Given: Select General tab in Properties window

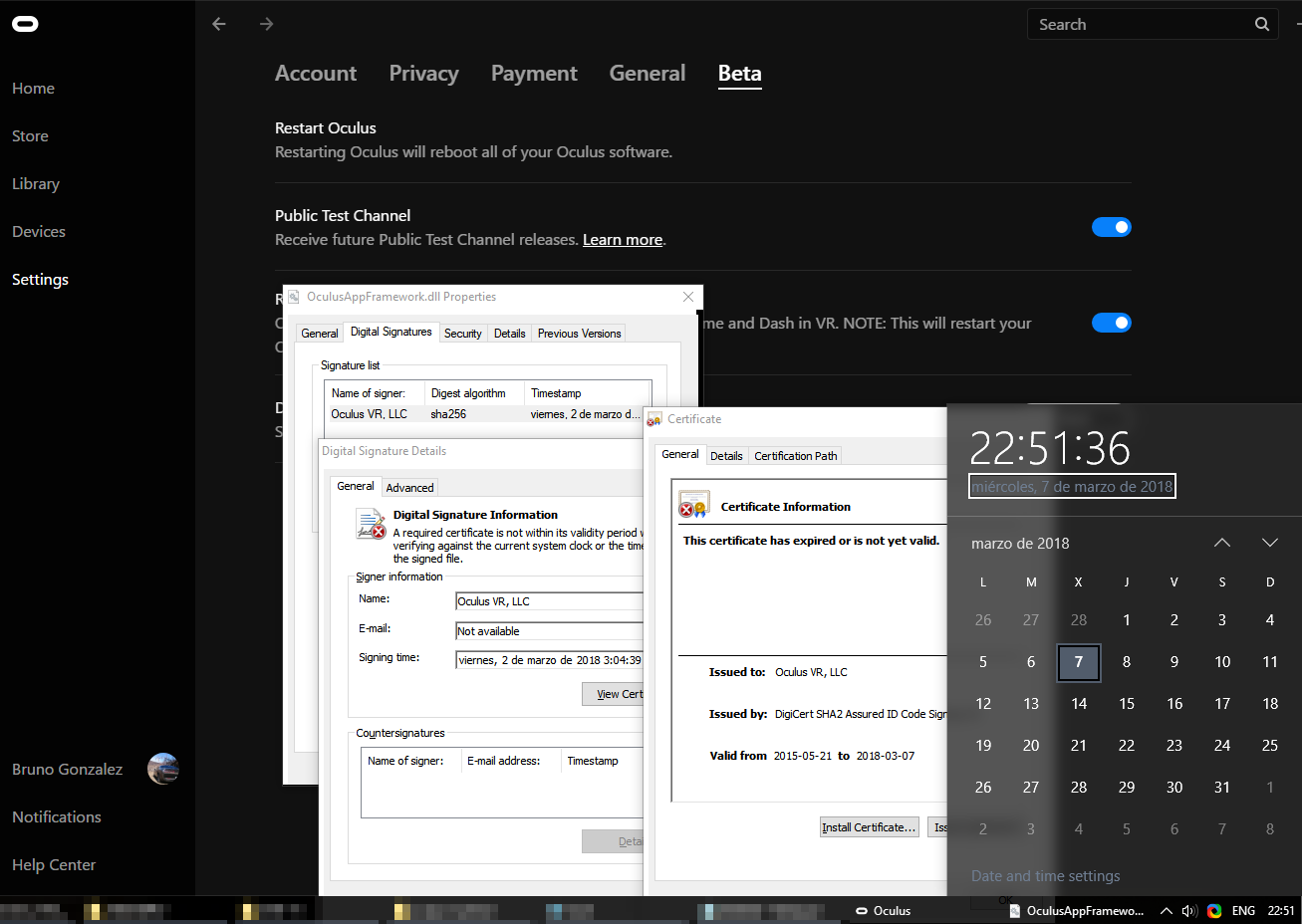Looking at the screenshot, I should pos(320,334).
